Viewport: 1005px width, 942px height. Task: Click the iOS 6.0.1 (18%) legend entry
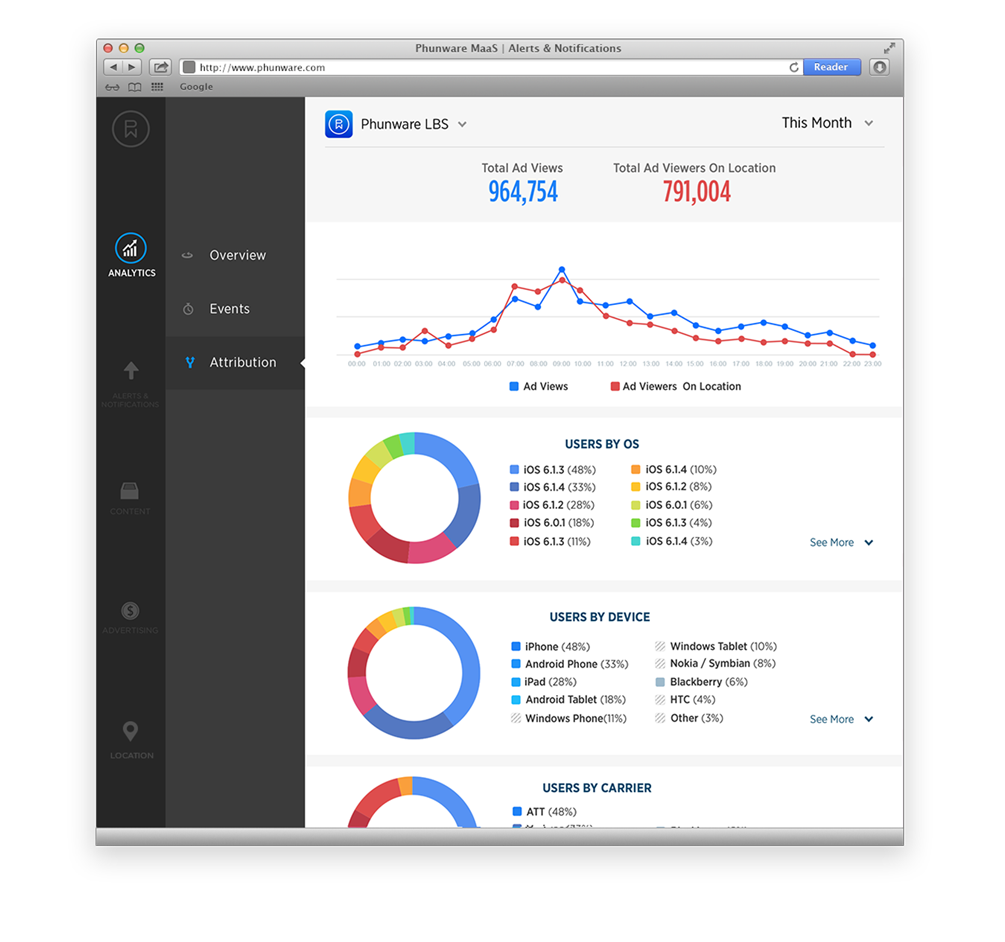[x=552, y=523]
